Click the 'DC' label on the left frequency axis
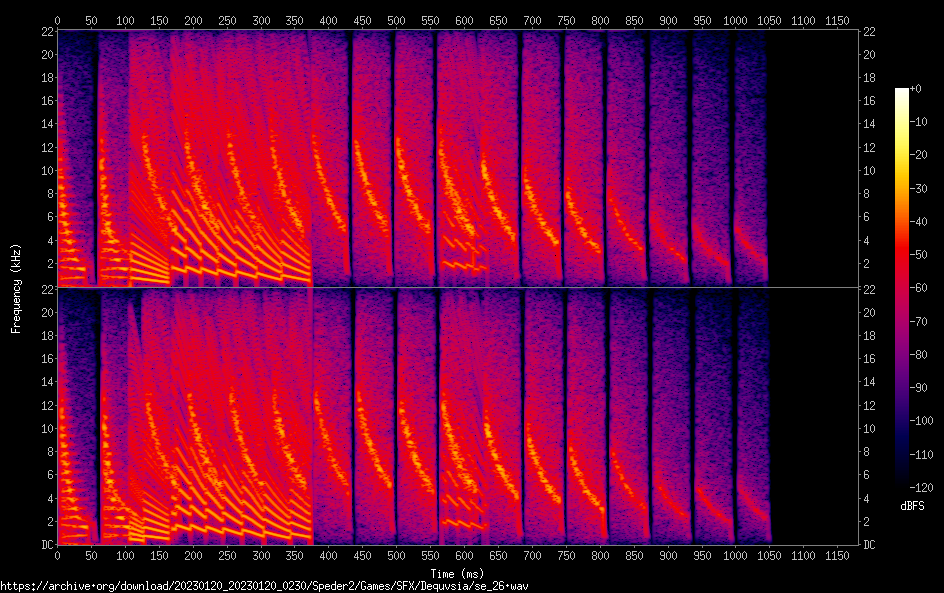This screenshot has width=944, height=593. tap(45, 545)
